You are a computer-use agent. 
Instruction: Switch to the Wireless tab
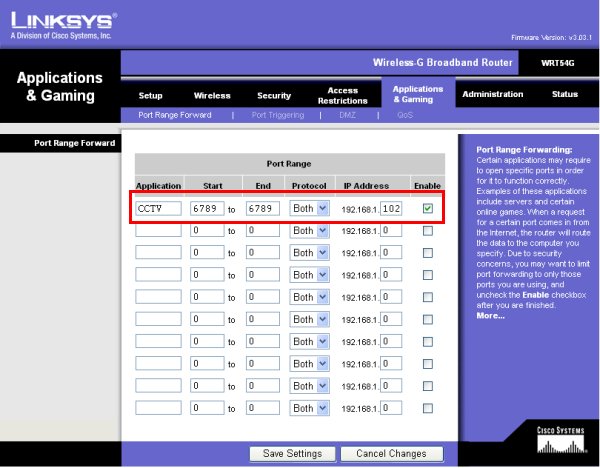[x=212, y=95]
